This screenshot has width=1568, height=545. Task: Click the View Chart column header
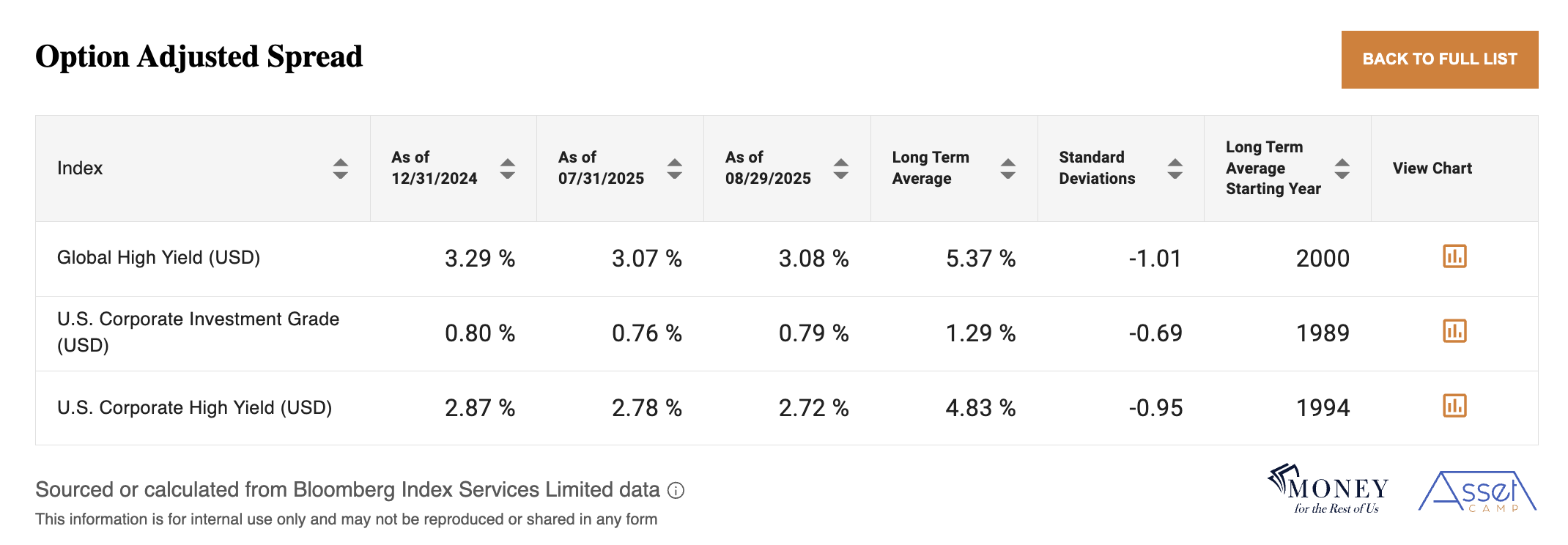point(1432,168)
